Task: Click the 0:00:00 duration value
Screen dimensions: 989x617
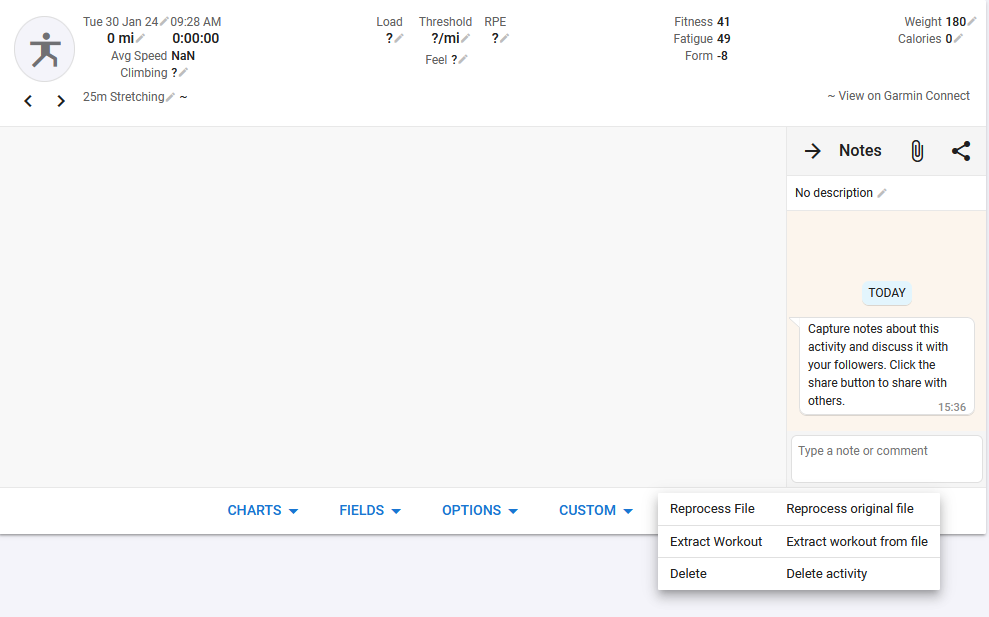Action: (x=196, y=38)
